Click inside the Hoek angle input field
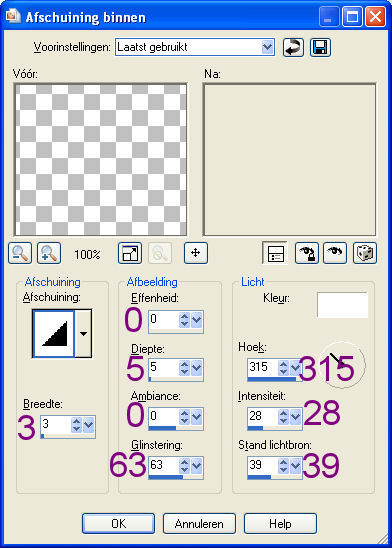This screenshot has width=392, height=548. pos(262,367)
